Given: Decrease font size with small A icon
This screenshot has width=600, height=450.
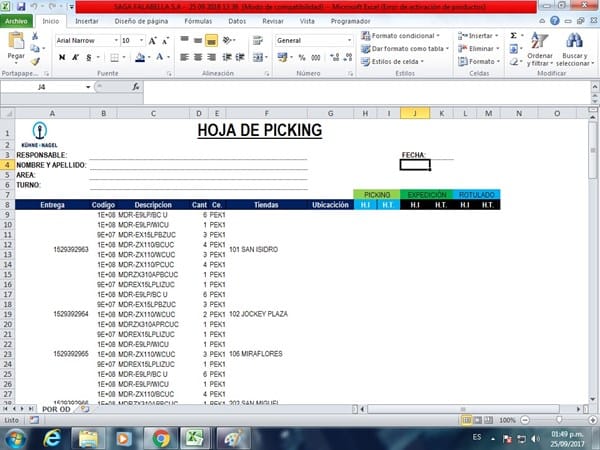Looking at the screenshot, I should tap(165, 41).
